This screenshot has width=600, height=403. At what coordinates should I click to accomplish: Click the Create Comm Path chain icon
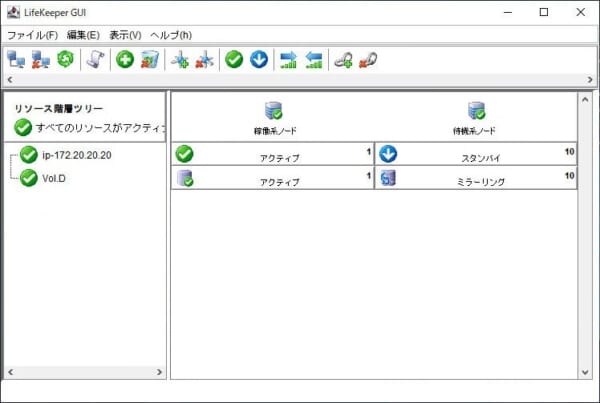(343, 60)
